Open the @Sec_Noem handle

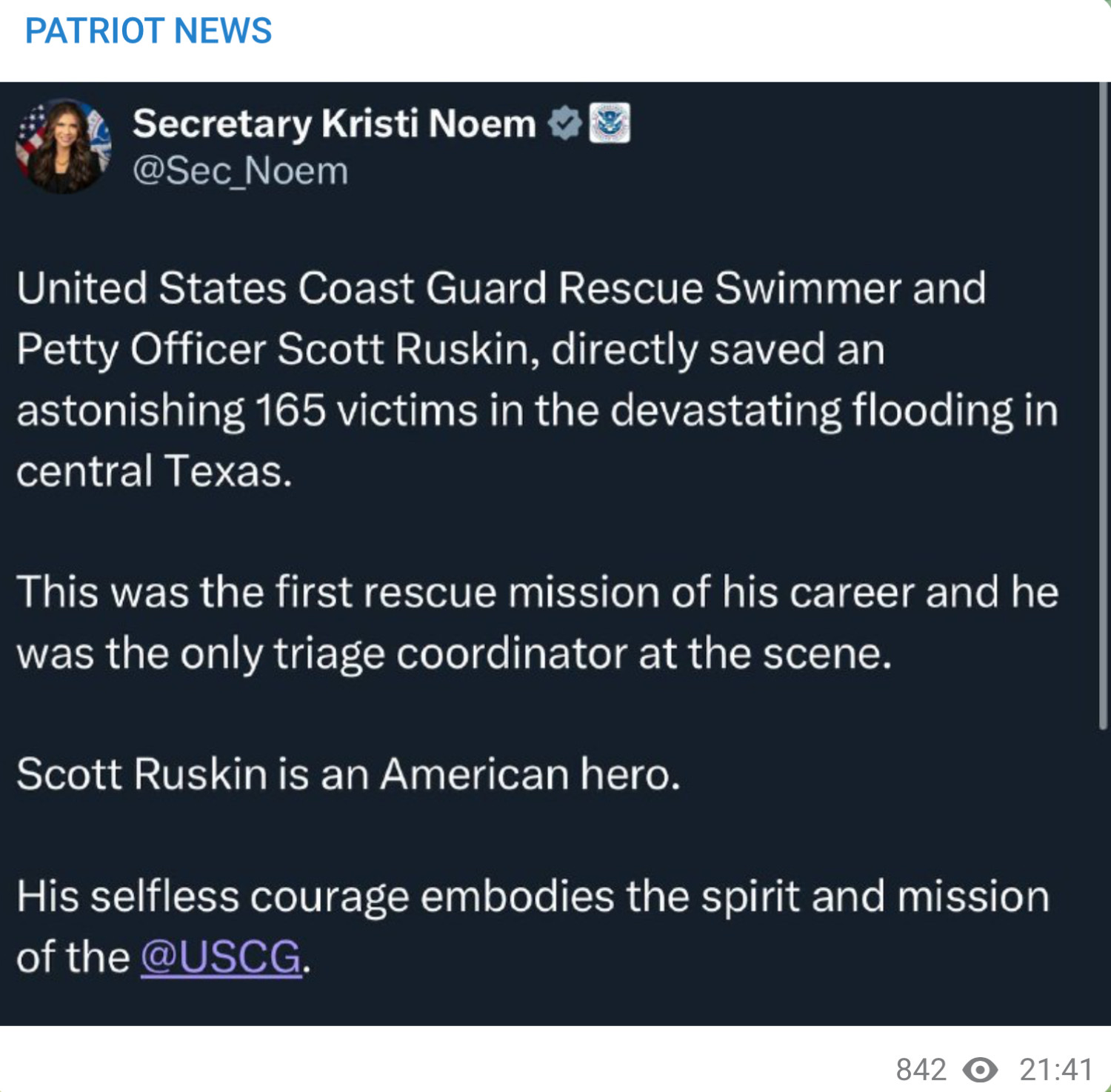[240, 171]
